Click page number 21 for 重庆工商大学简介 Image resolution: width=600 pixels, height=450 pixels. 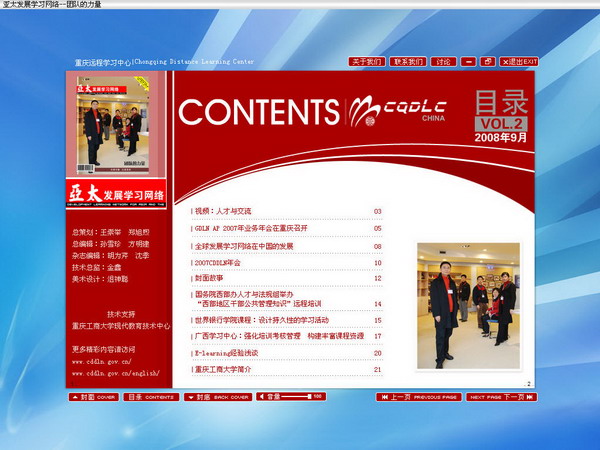tap(378, 370)
